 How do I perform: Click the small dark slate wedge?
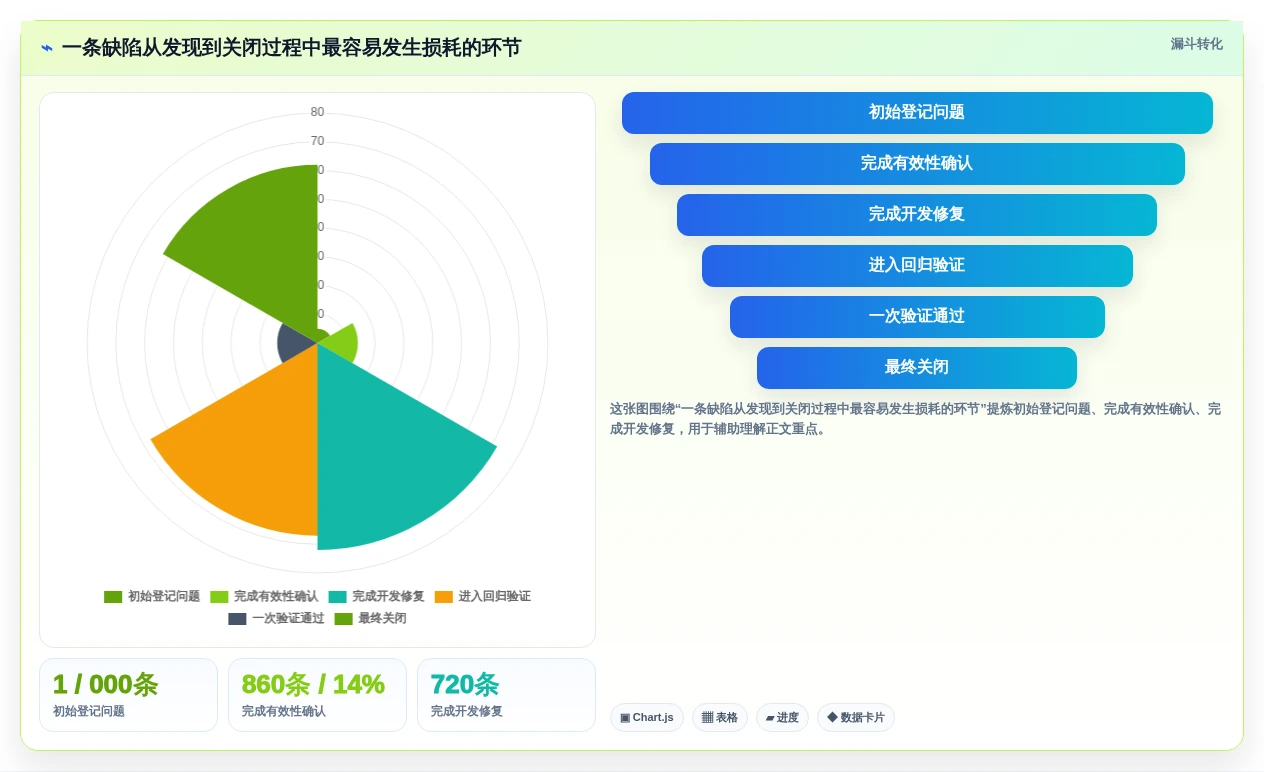(x=293, y=343)
